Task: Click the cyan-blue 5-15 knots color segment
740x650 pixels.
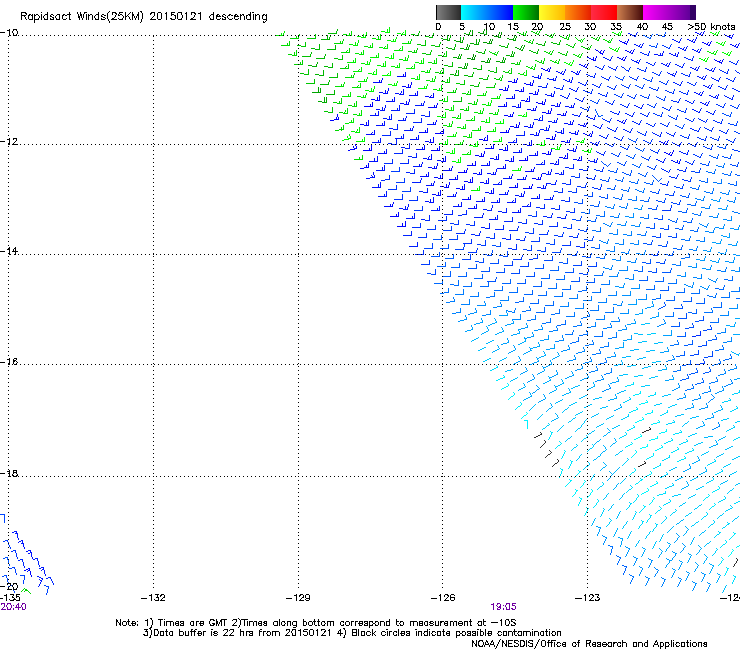Action: (x=487, y=12)
